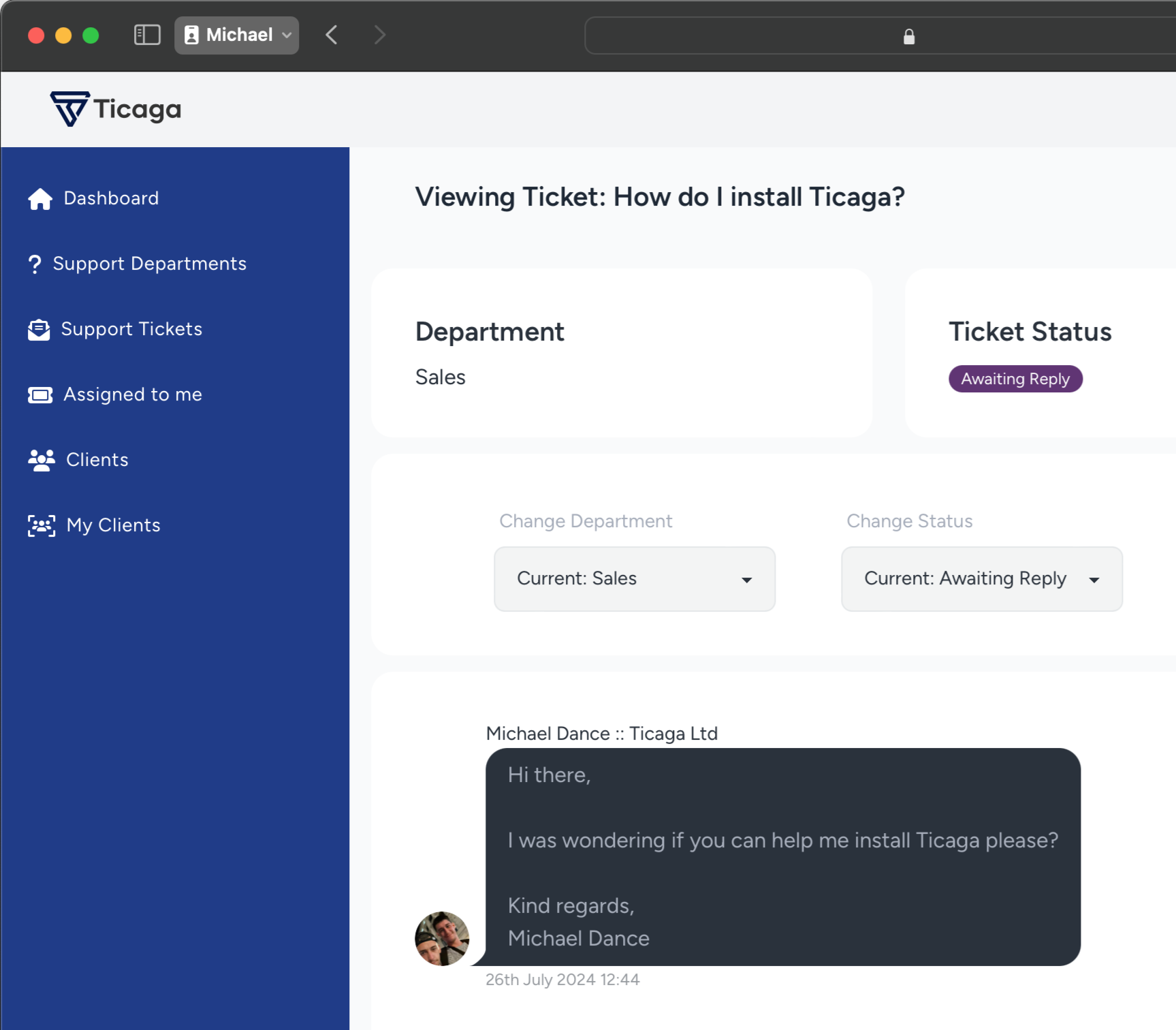Viewport: 1176px width, 1030px height.
Task: Click the Department value Sales
Action: [441, 377]
